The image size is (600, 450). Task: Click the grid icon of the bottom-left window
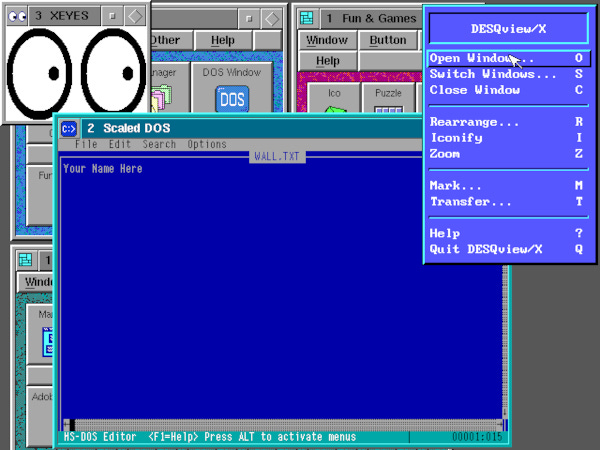[x=26, y=260]
